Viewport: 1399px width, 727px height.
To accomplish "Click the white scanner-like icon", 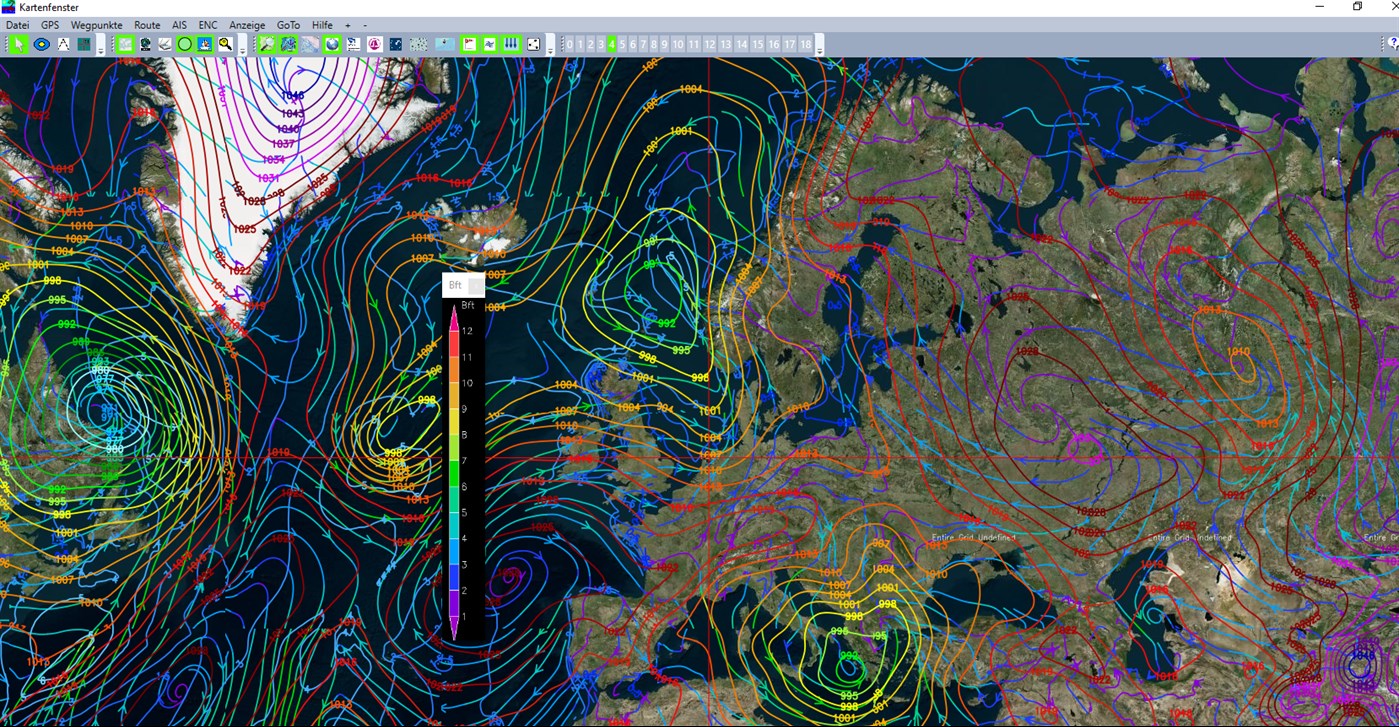I will coord(165,44).
